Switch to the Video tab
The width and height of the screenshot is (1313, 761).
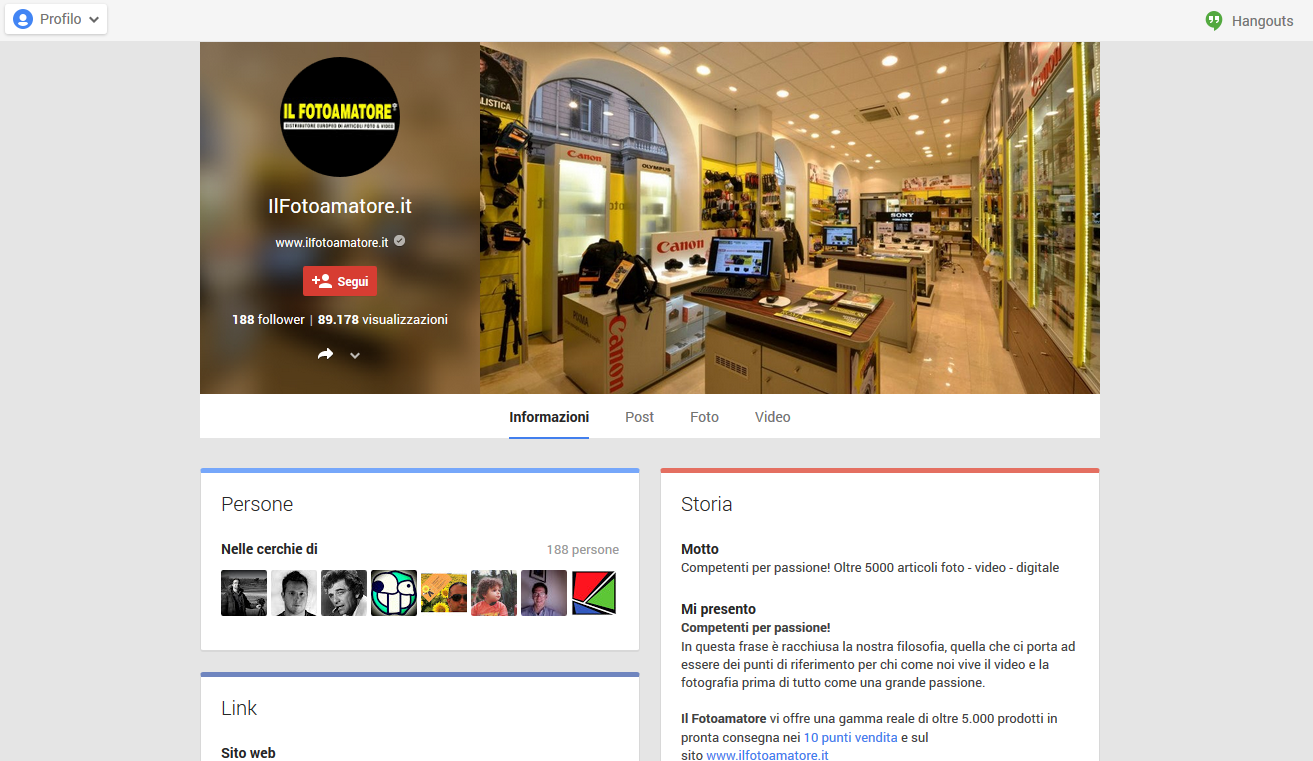[x=773, y=417]
